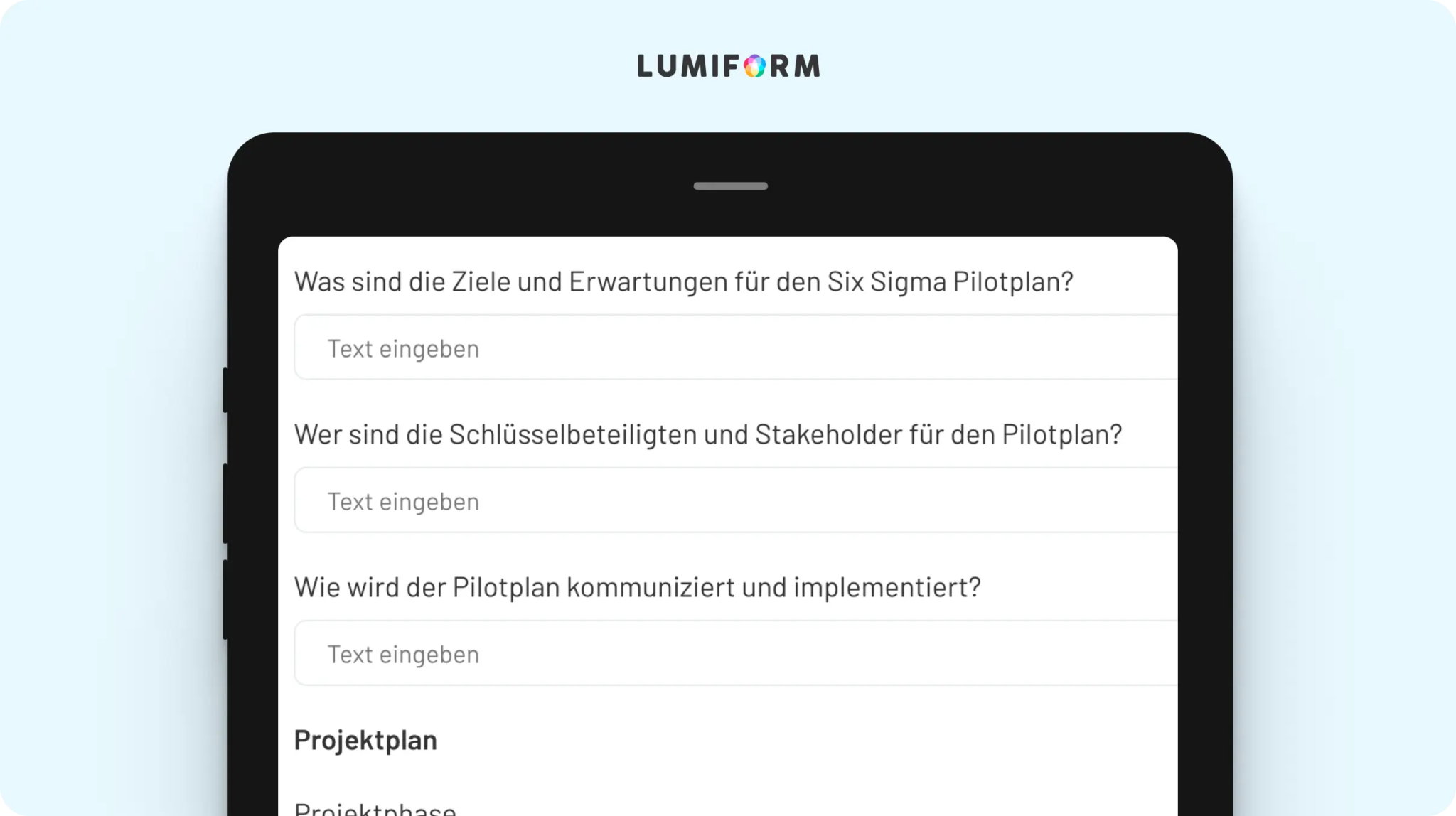Click 'Text eingeben' placeholder in third field
This screenshot has height=816, width=1456.
(403, 655)
